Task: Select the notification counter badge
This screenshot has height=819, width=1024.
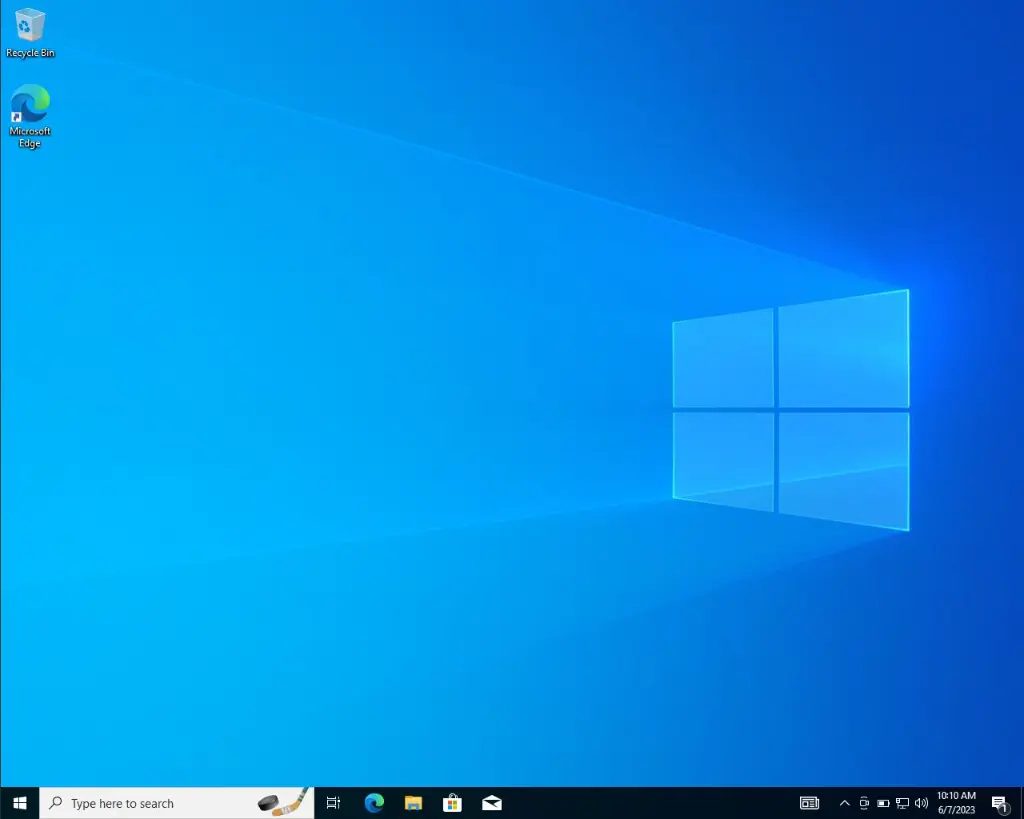Action: (x=1004, y=809)
